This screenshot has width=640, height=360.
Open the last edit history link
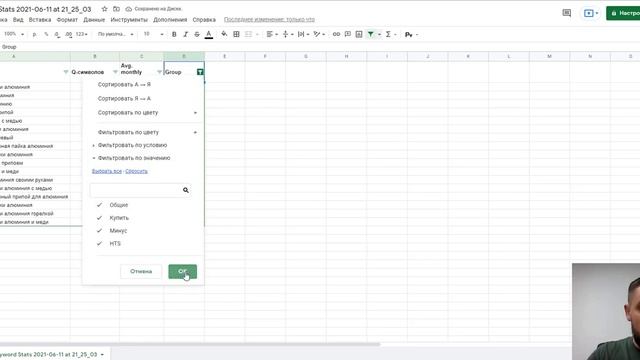269,20
